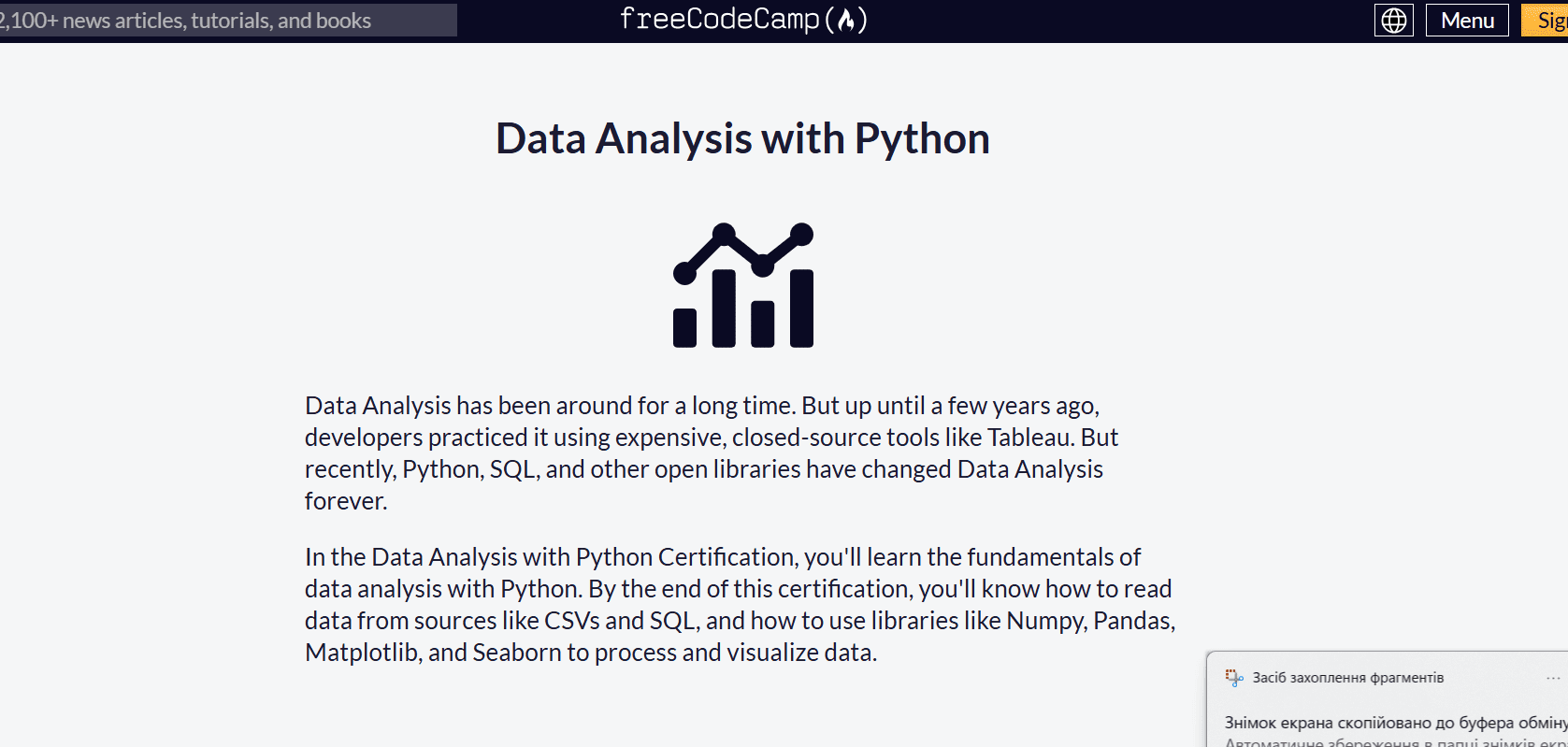The height and width of the screenshot is (747, 1568).
Task: Select the Data Analysis with Python heading
Action: coord(742,137)
